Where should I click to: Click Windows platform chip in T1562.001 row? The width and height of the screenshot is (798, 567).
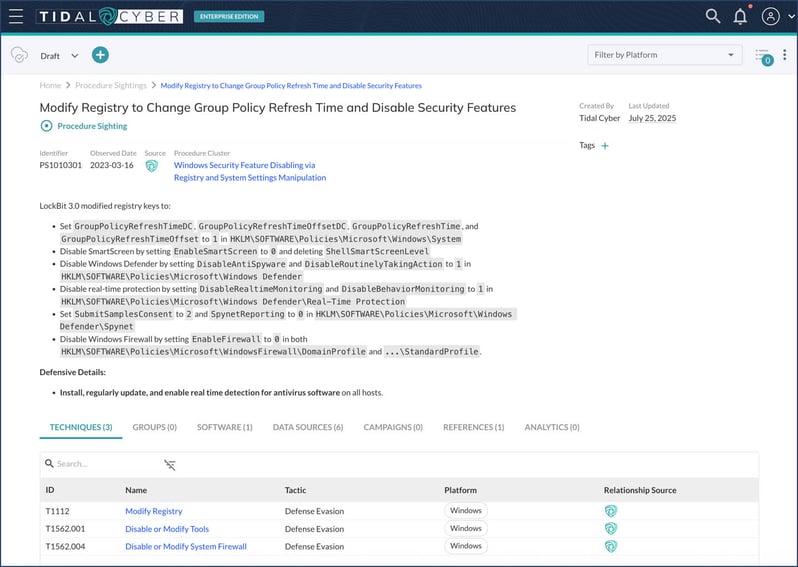[x=466, y=528]
